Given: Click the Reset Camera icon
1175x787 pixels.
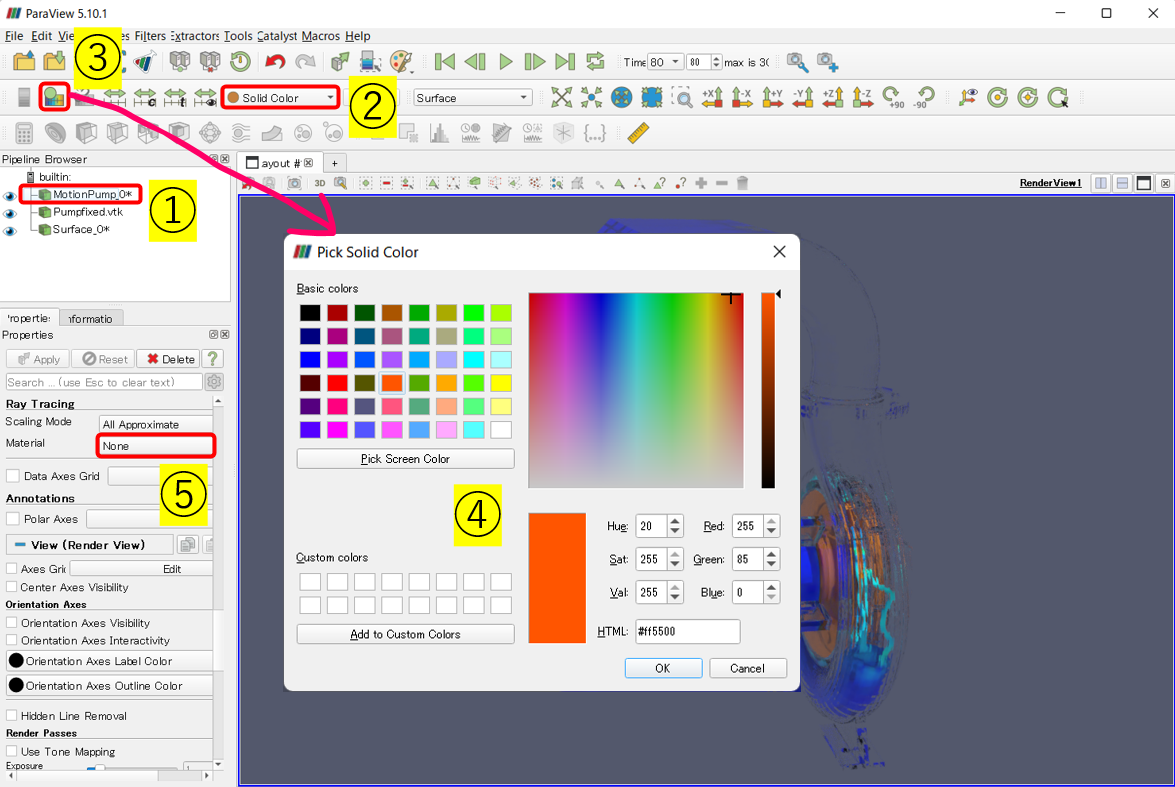Looking at the screenshot, I should tap(562, 97).
